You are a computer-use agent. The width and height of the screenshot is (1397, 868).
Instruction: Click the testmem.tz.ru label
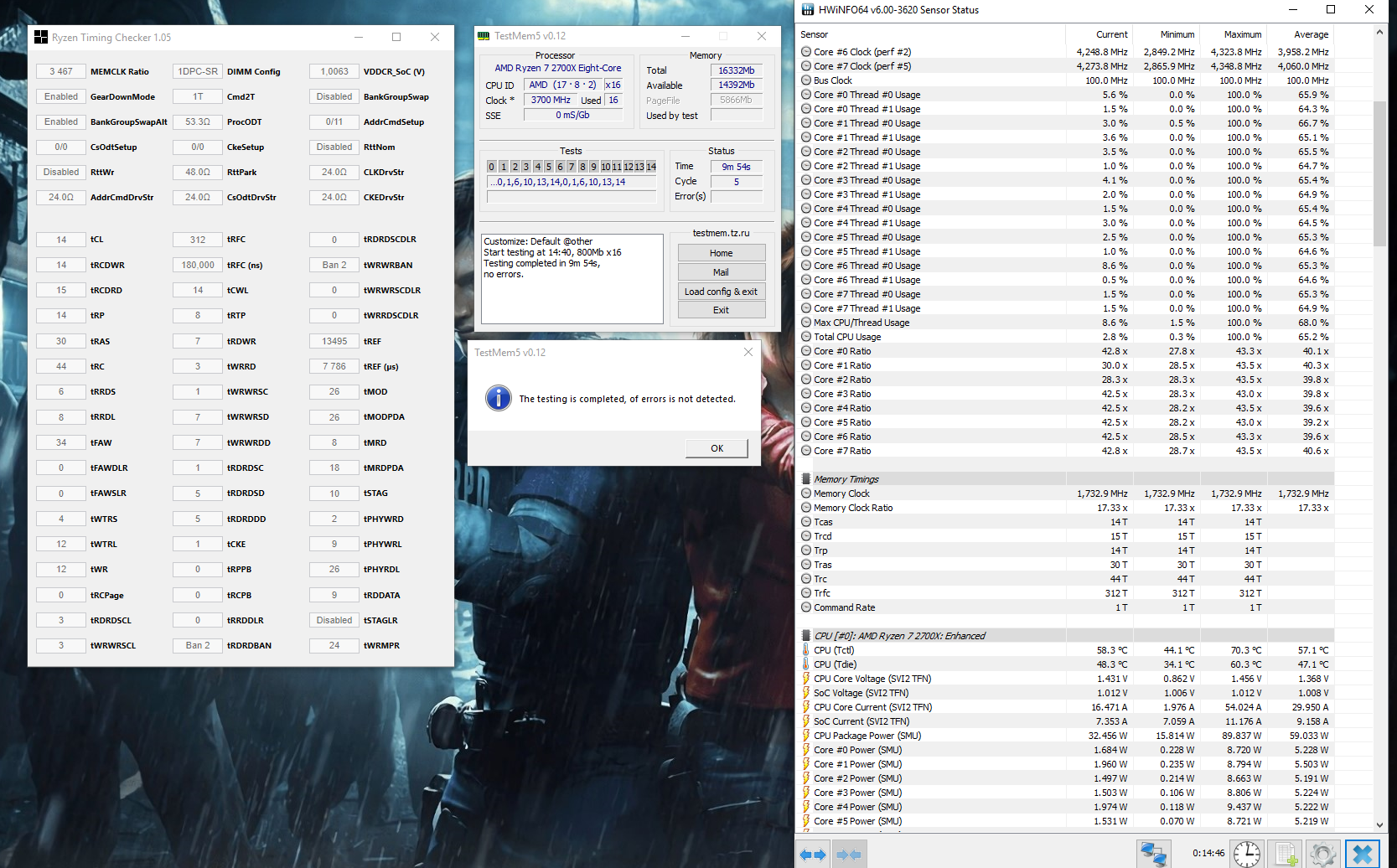click(x=722, y=233)
